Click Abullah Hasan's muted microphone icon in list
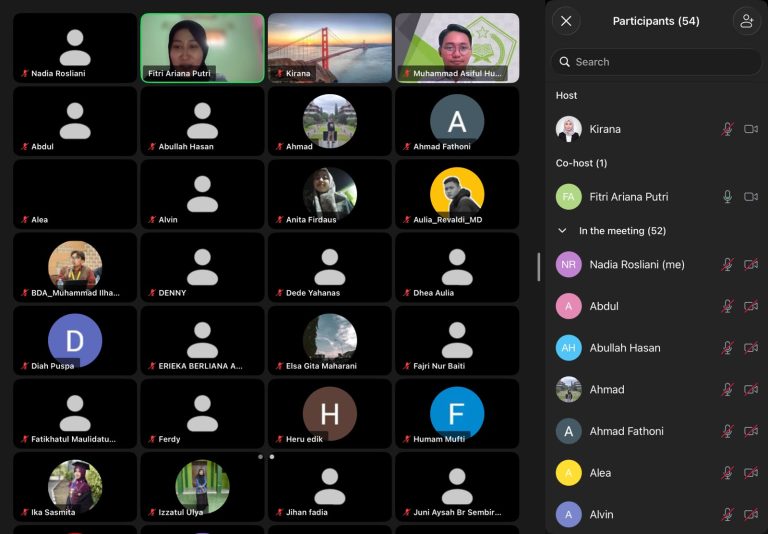 727,348
